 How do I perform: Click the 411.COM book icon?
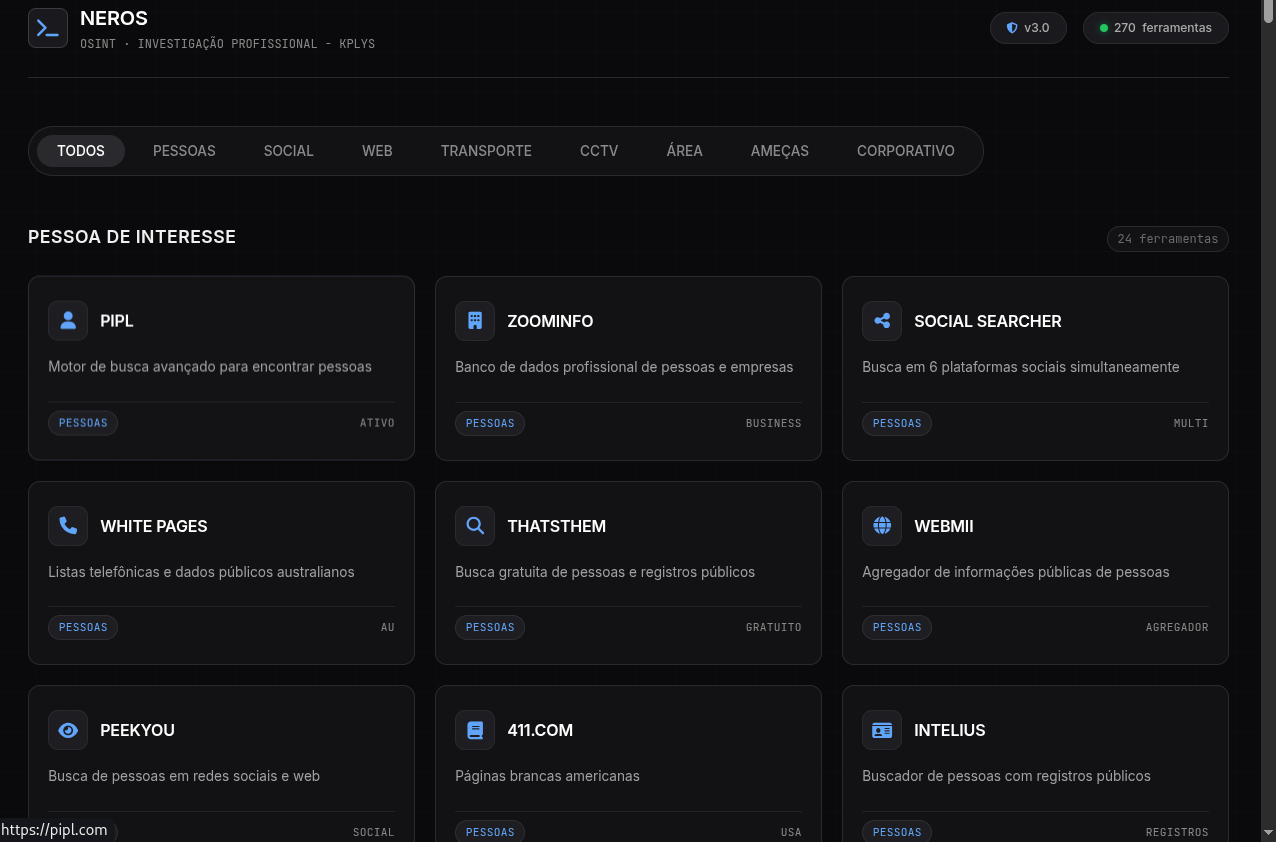coord(475,730)
